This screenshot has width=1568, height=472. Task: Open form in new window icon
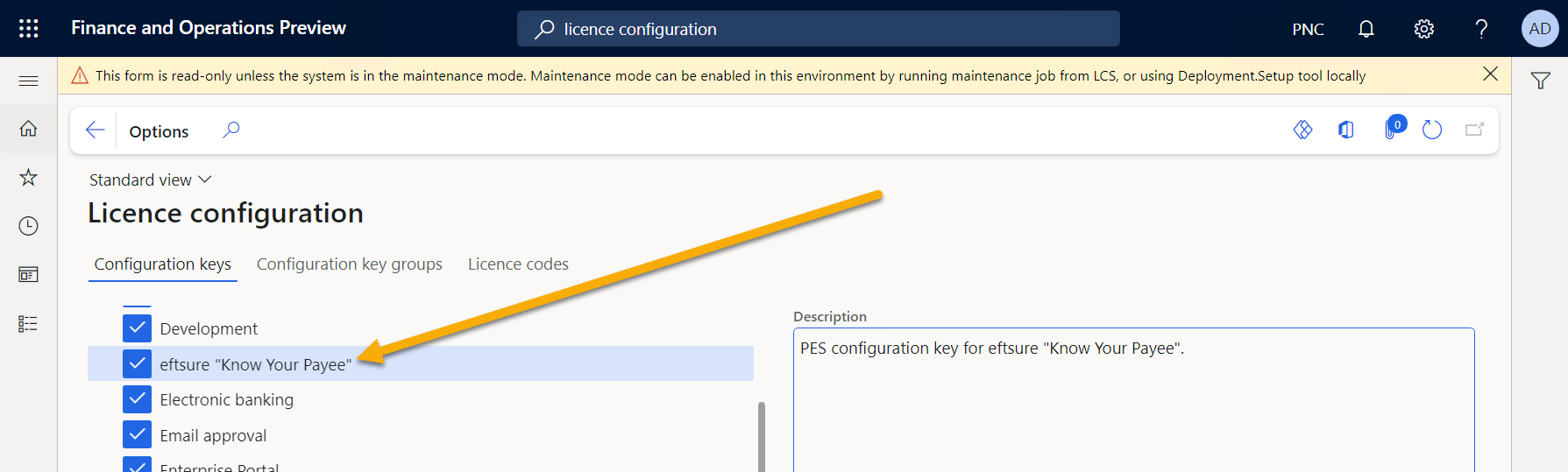pos(1474,130)
